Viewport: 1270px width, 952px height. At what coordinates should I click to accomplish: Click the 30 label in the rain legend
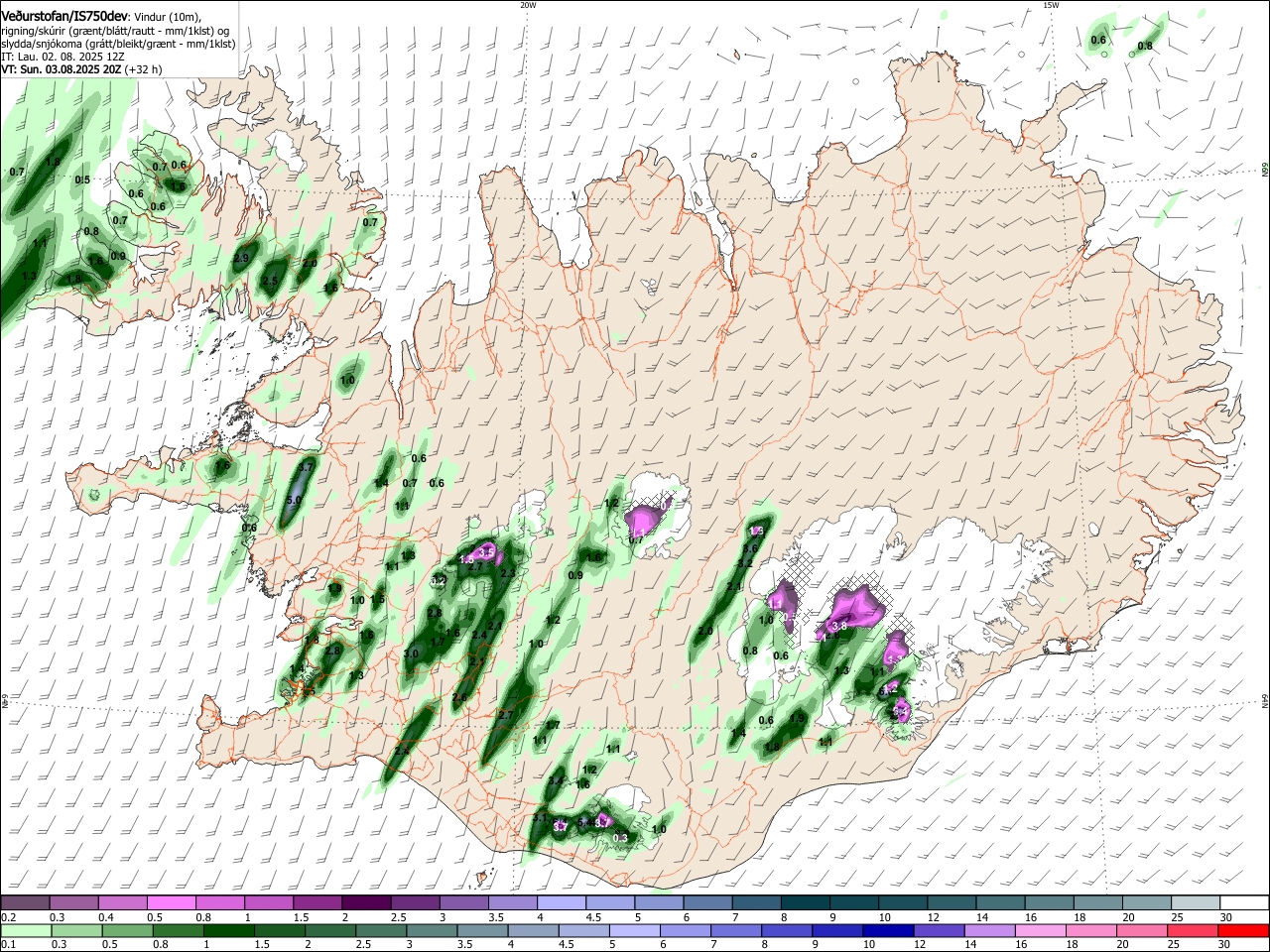[1226, 946]
